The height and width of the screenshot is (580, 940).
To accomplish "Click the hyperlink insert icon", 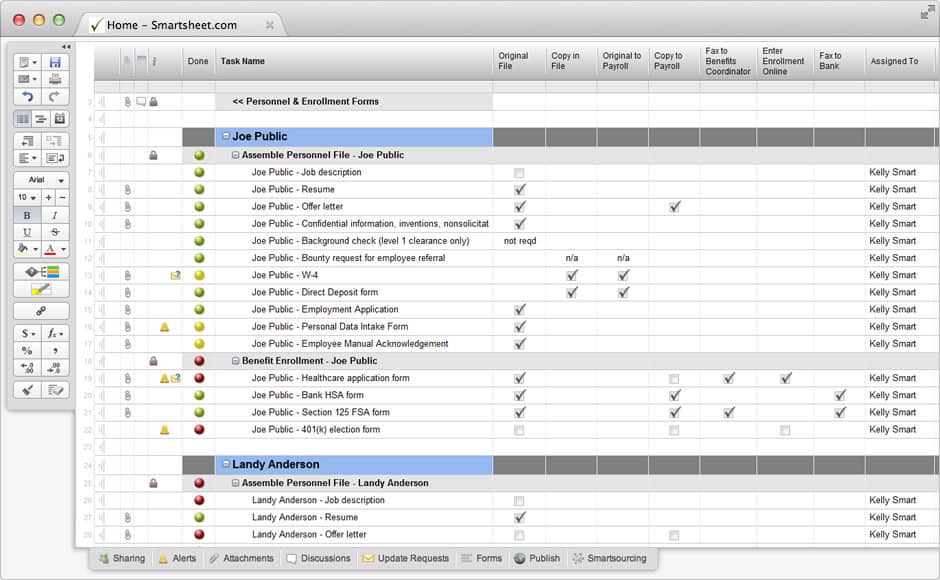I will (x=41, y=311).
